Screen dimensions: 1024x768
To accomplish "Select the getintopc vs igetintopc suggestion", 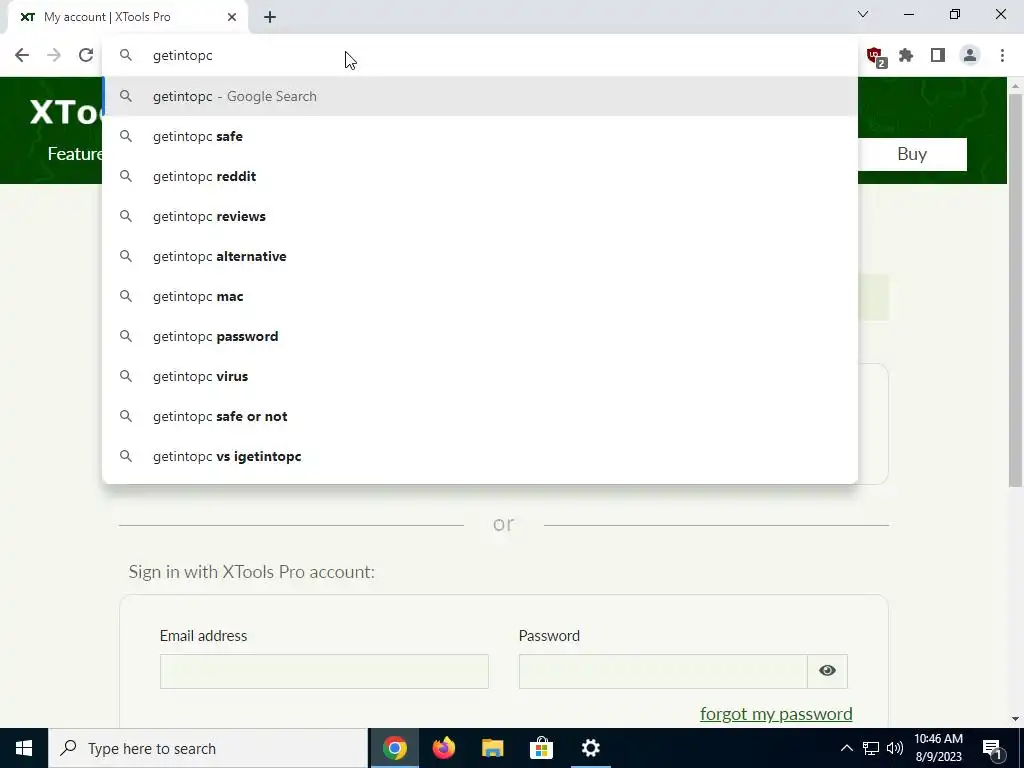I will [x=480, y=456].
